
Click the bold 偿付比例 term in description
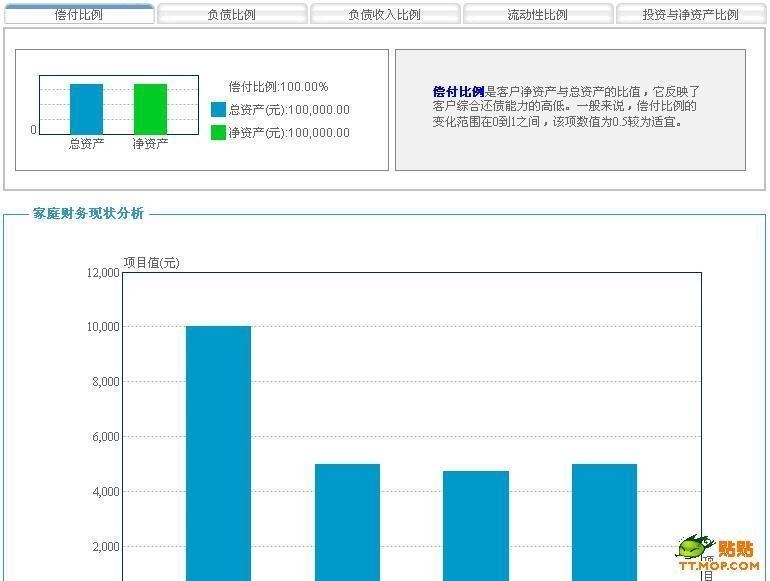(x=459, y=91)
